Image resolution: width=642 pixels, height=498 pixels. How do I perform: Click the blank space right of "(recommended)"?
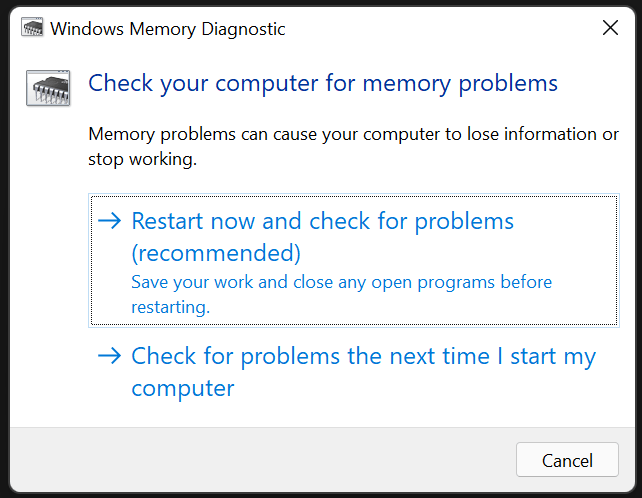coord(450,251)
